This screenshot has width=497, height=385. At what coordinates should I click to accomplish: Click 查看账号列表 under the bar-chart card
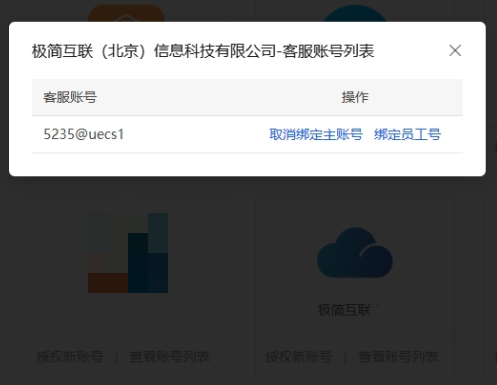click(169, 357)
